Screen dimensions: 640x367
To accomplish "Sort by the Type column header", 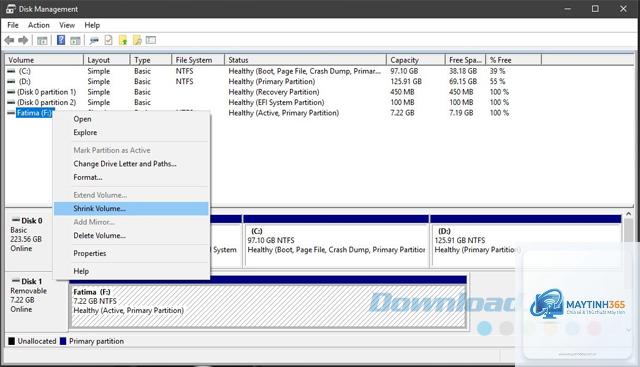I will coord(151,60).
